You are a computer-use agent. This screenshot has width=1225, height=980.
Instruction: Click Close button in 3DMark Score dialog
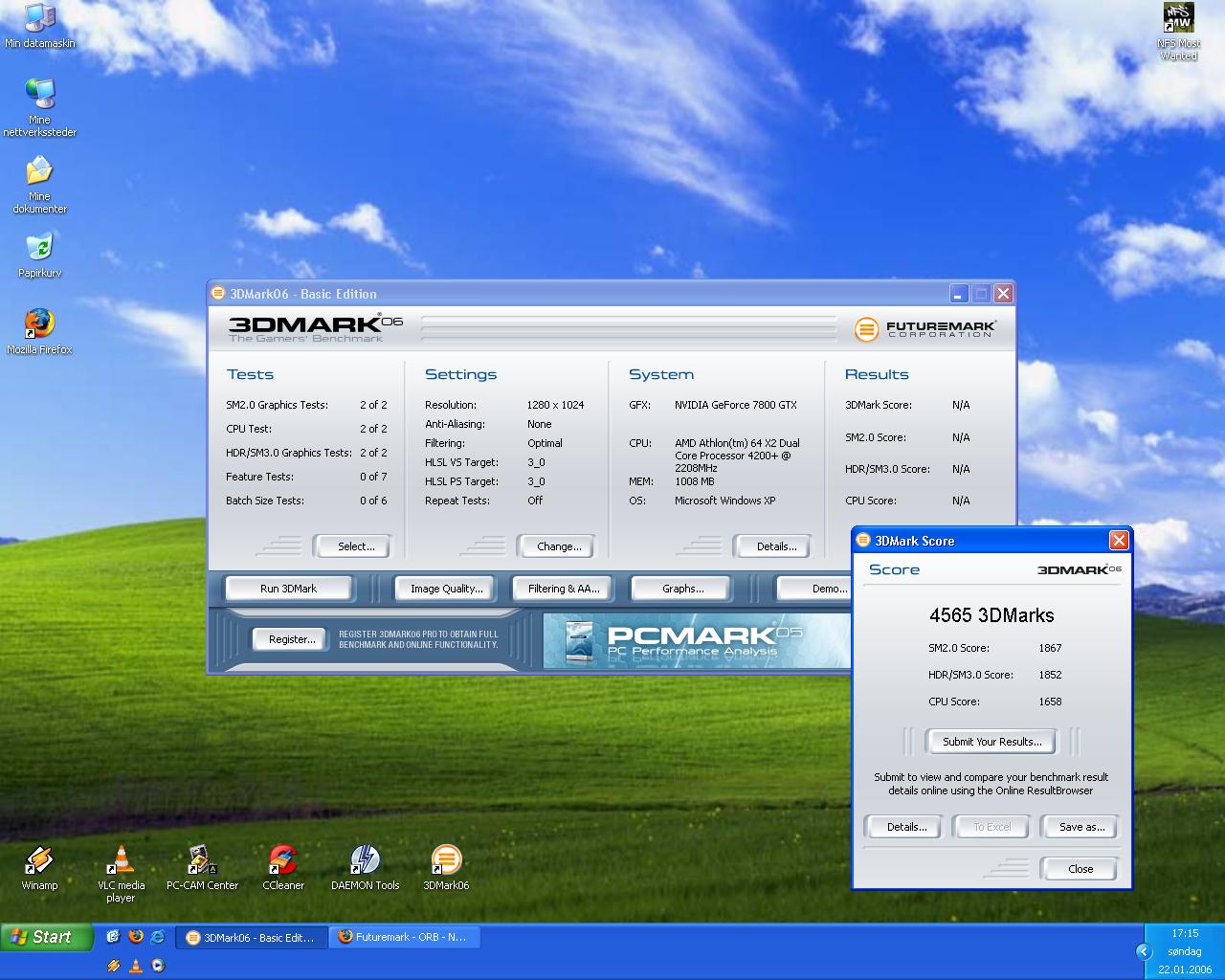[x=1080, y=869]
